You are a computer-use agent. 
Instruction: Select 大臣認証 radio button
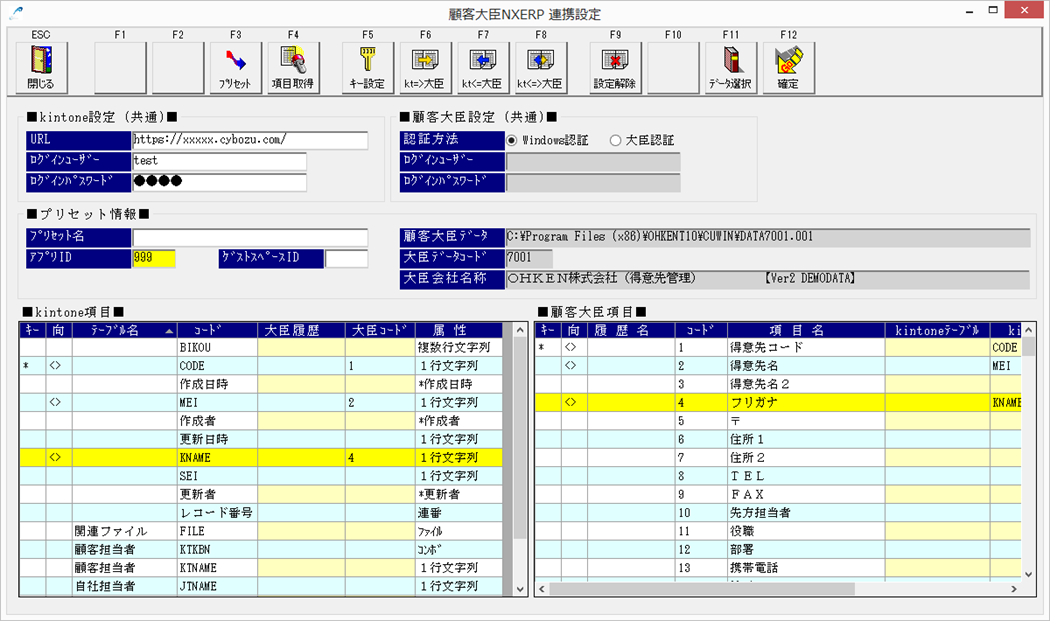point(615,140)
